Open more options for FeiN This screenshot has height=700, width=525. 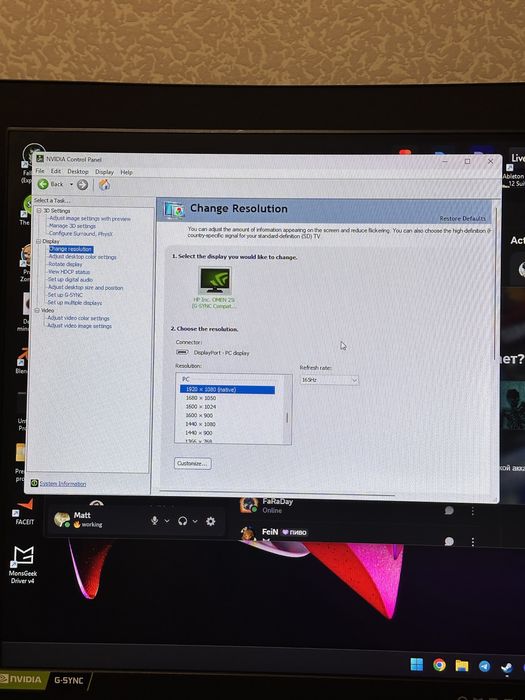point(473,542)
